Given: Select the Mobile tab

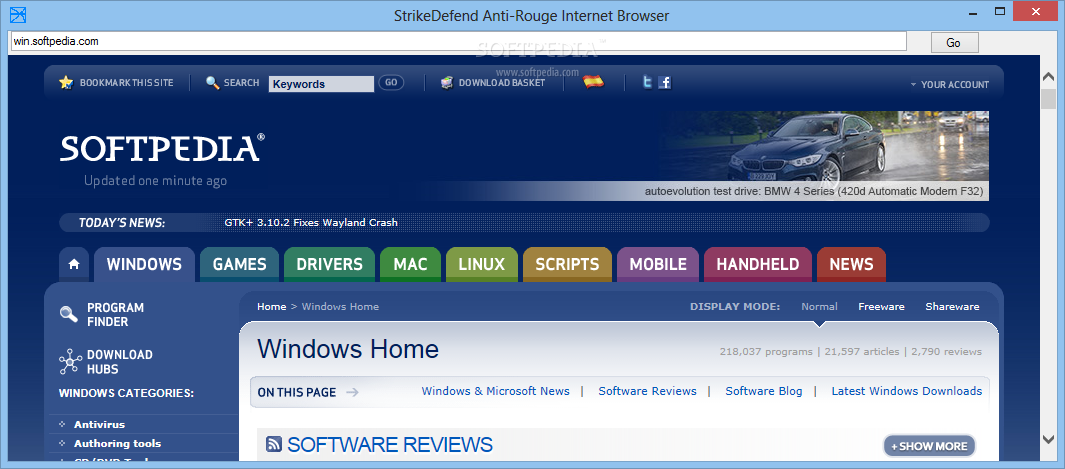Looking at the screenshot, I should click(657, 265).
